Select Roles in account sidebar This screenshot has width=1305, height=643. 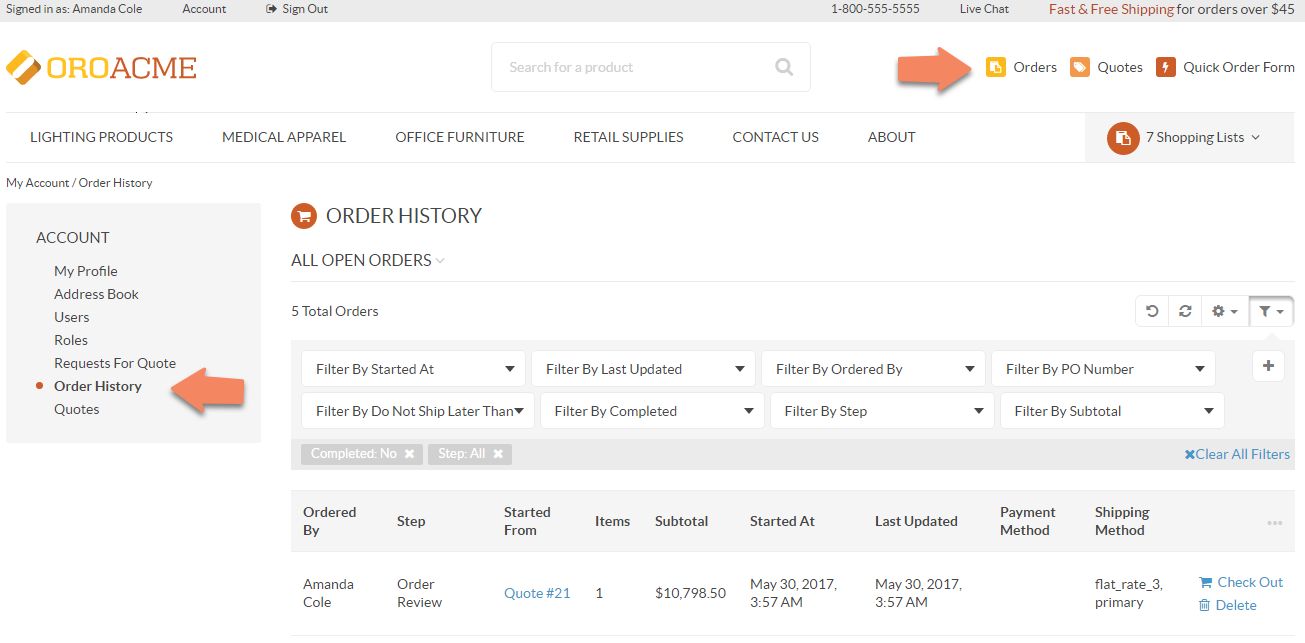(71, 340)
